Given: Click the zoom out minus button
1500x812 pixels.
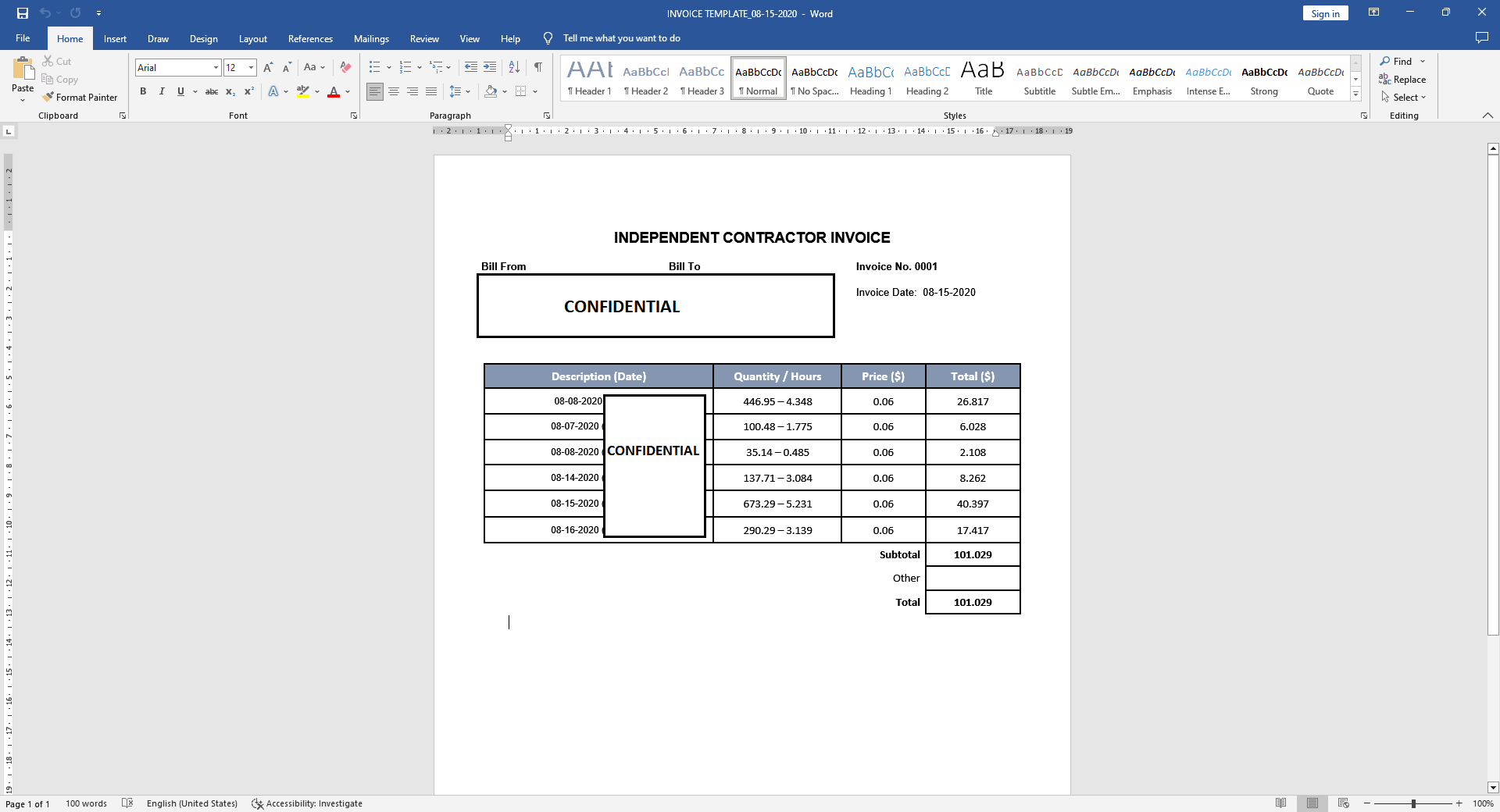Looking at the screenshot, I should [1367, 803].
